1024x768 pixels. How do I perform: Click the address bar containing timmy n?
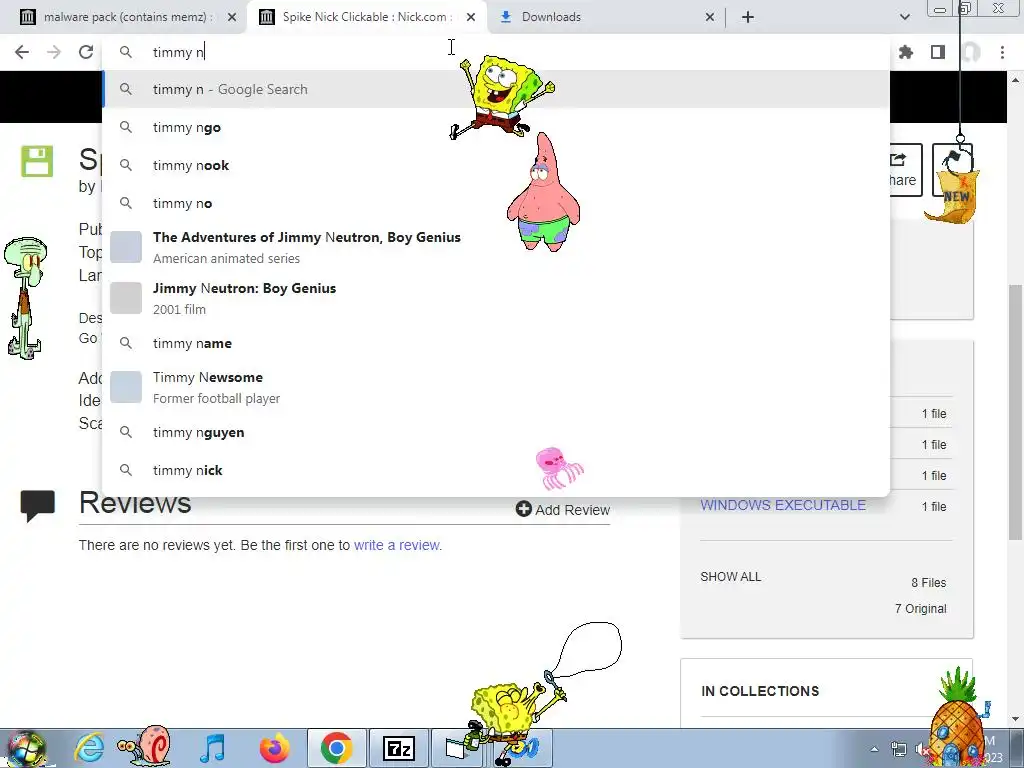(496, 52)
